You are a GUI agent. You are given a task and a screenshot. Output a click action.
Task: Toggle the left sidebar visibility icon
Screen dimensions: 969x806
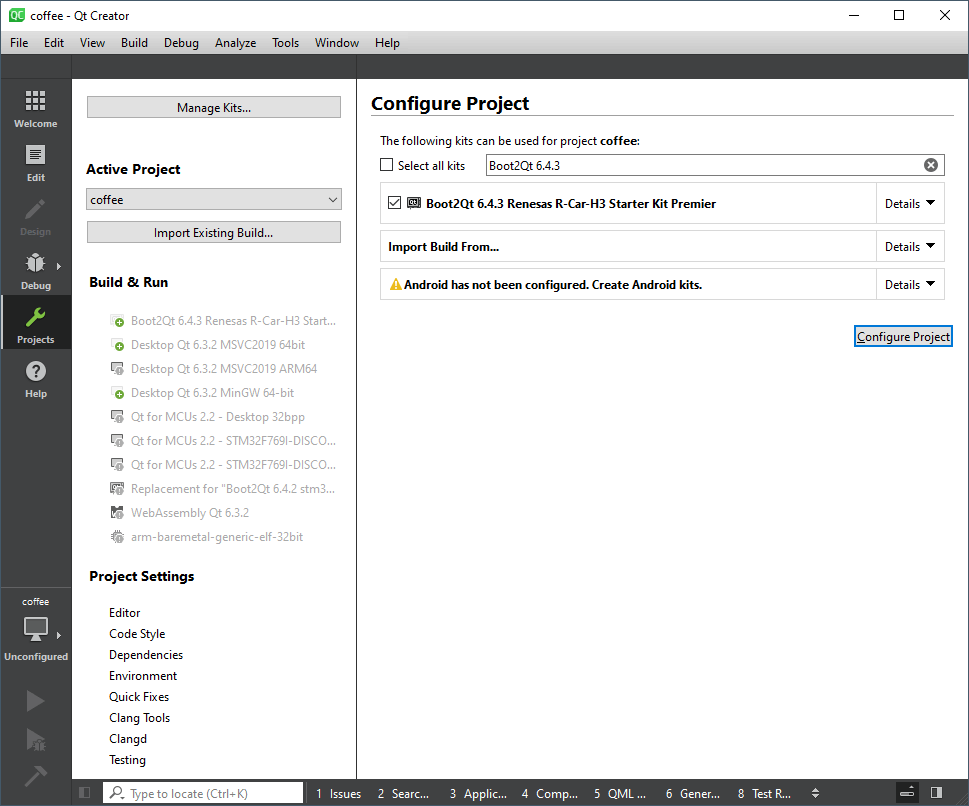84,793
